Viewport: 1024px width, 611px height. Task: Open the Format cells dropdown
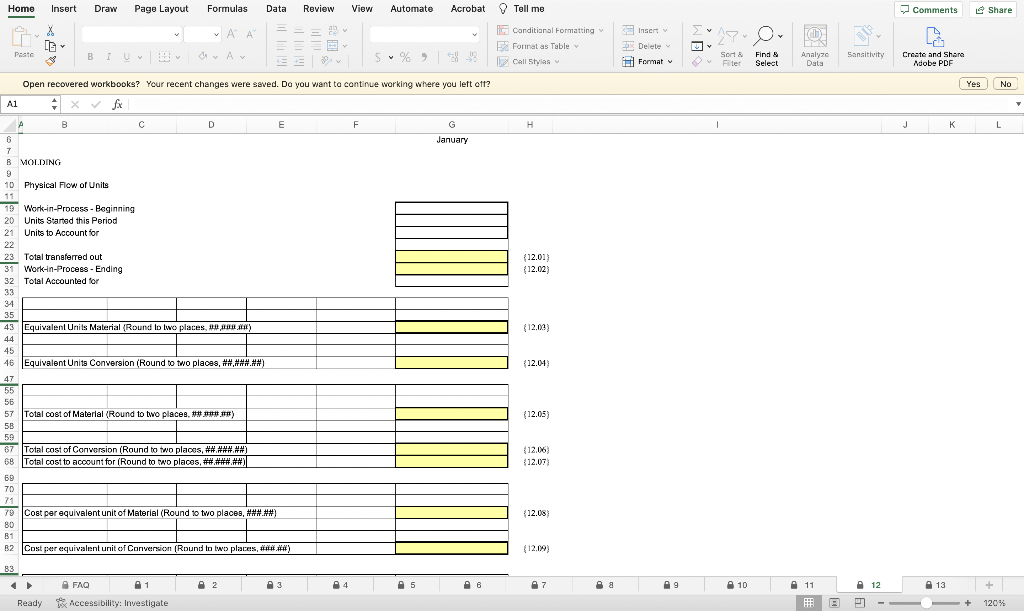(647, 61)
